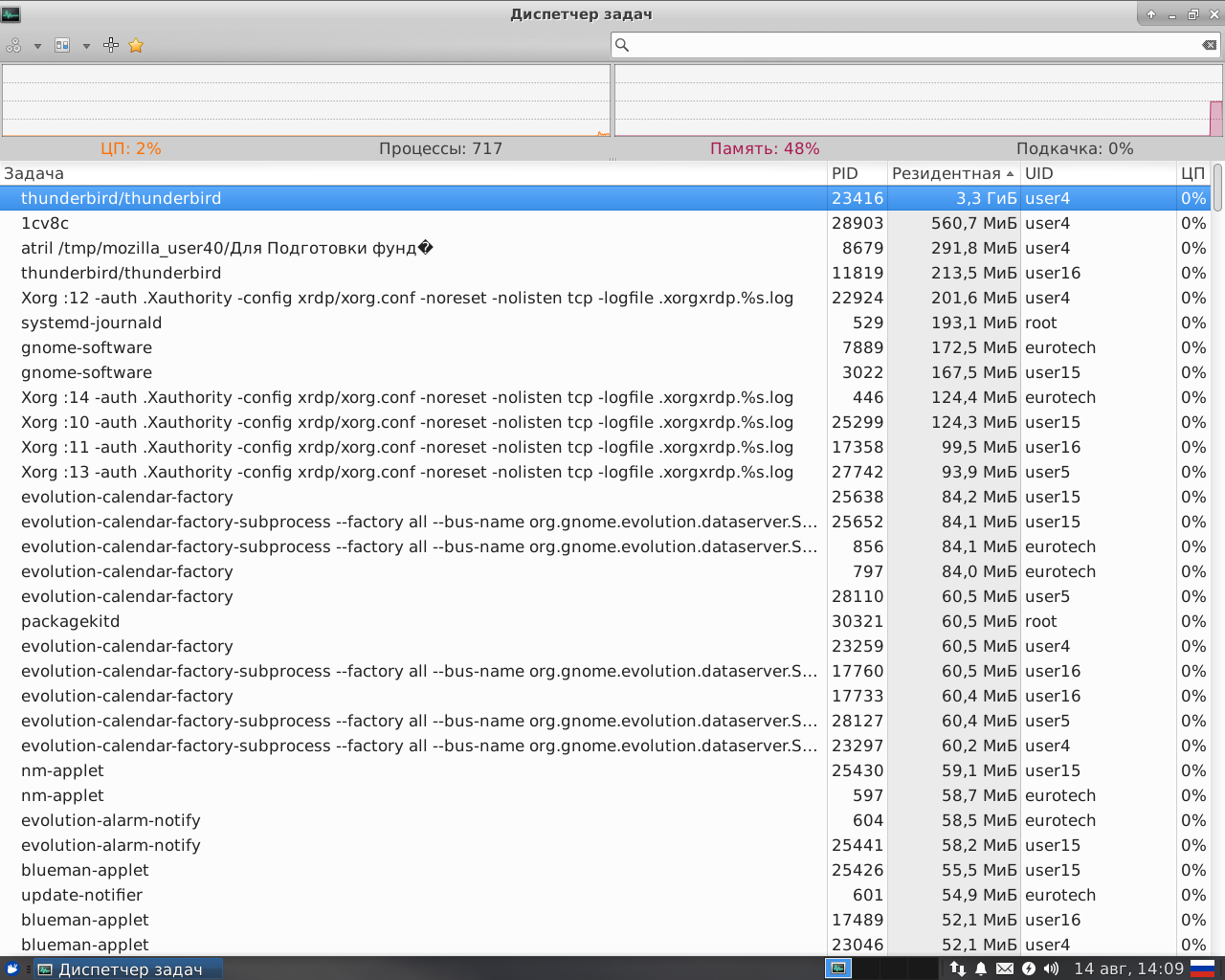Click the shade (up arrow) title bar button
The height and width of the screenshot is (980, 1225).
click(1151, 14)
